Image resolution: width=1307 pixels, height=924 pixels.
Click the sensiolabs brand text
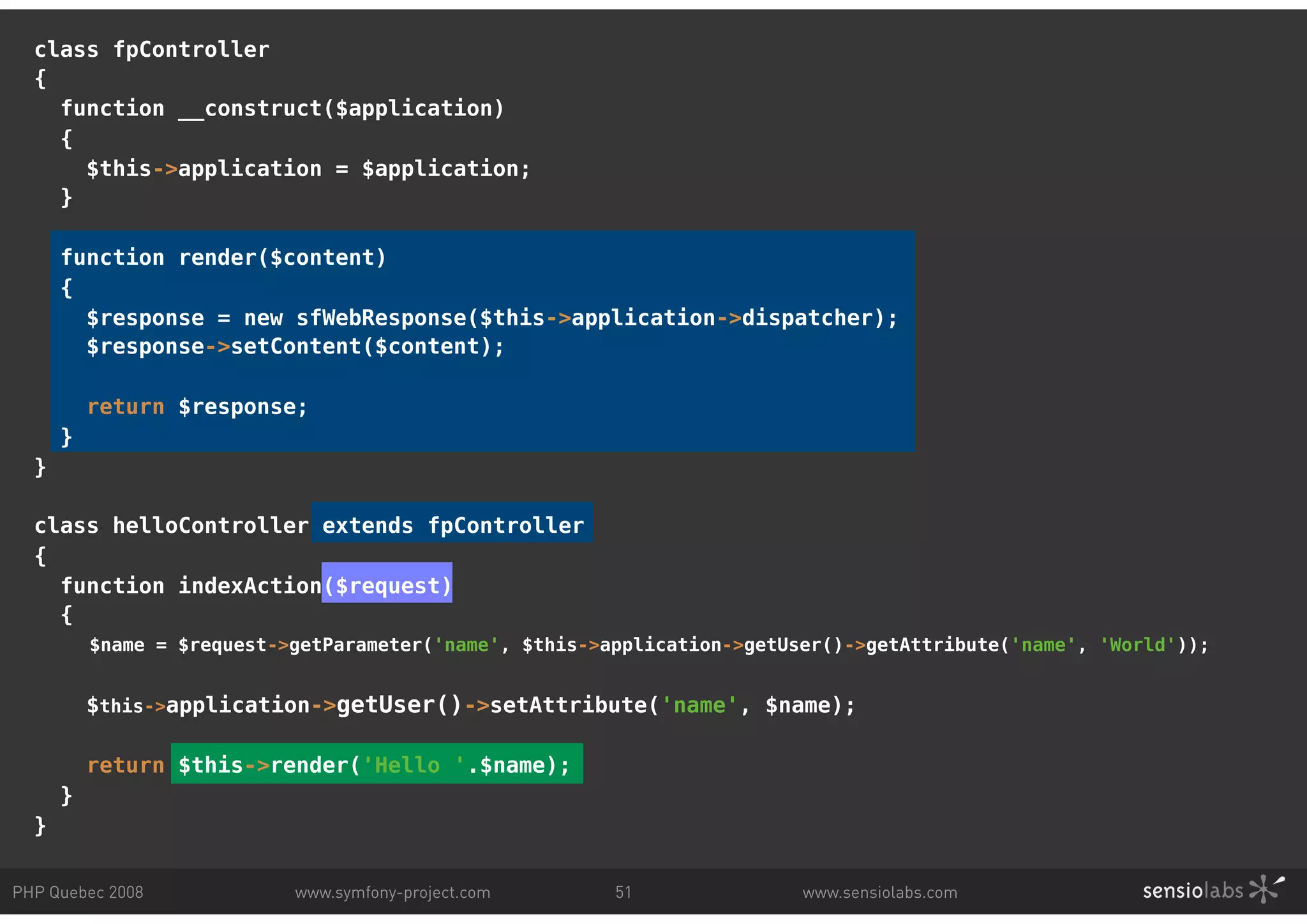tap(1192, 891)
